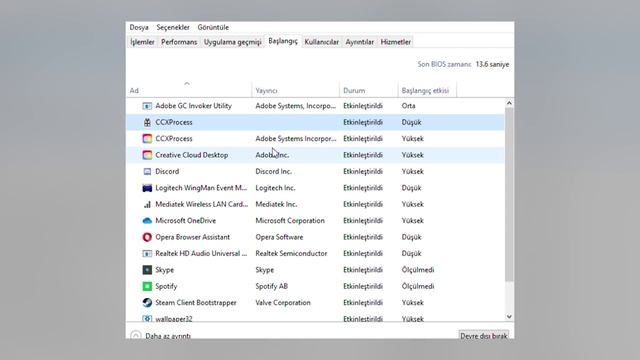Select the Microsoft OneDrive name text
This screenshot has width=640, height=360.
point(185,221)
